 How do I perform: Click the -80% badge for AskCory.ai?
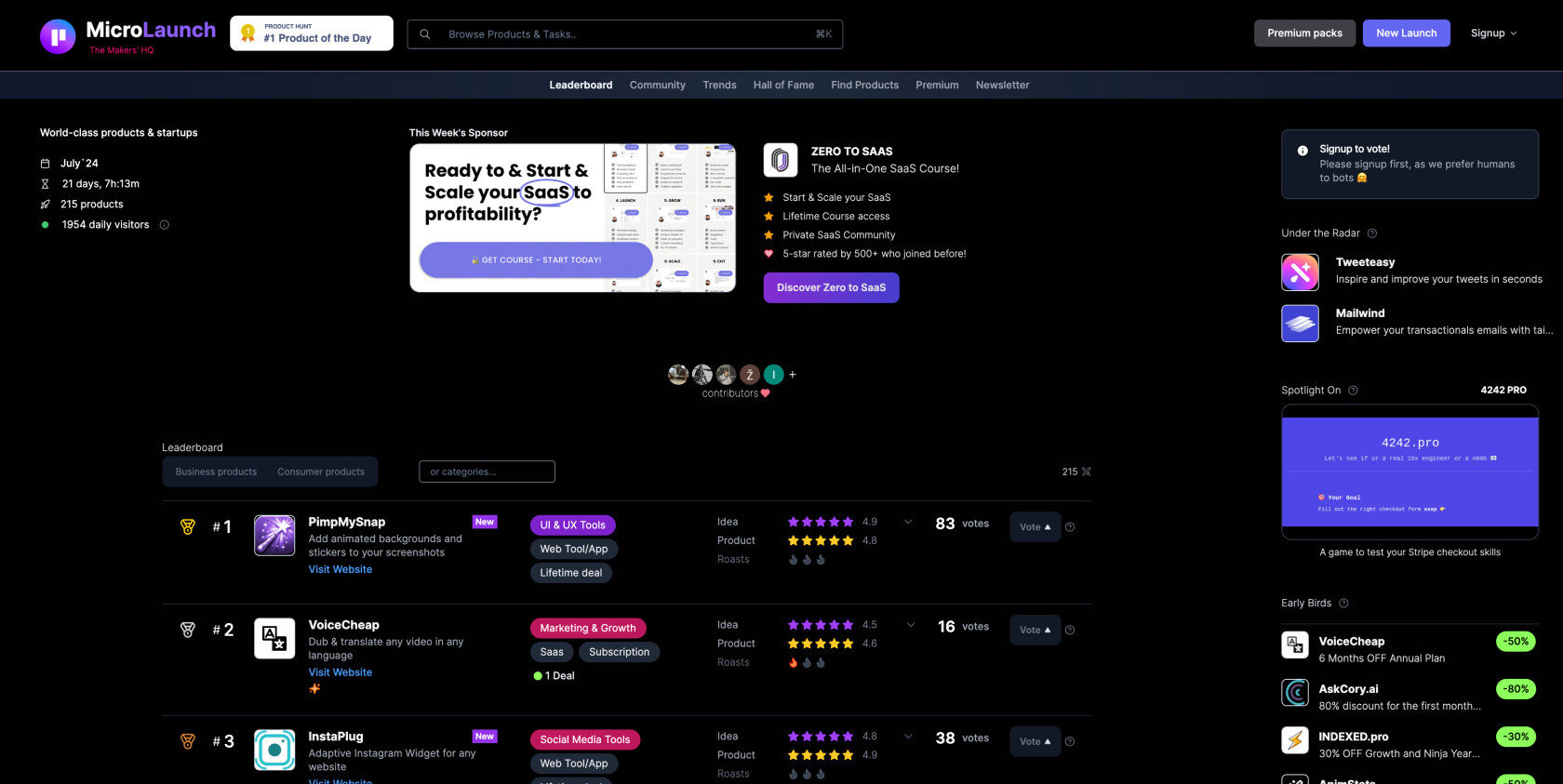[1516, 689]
